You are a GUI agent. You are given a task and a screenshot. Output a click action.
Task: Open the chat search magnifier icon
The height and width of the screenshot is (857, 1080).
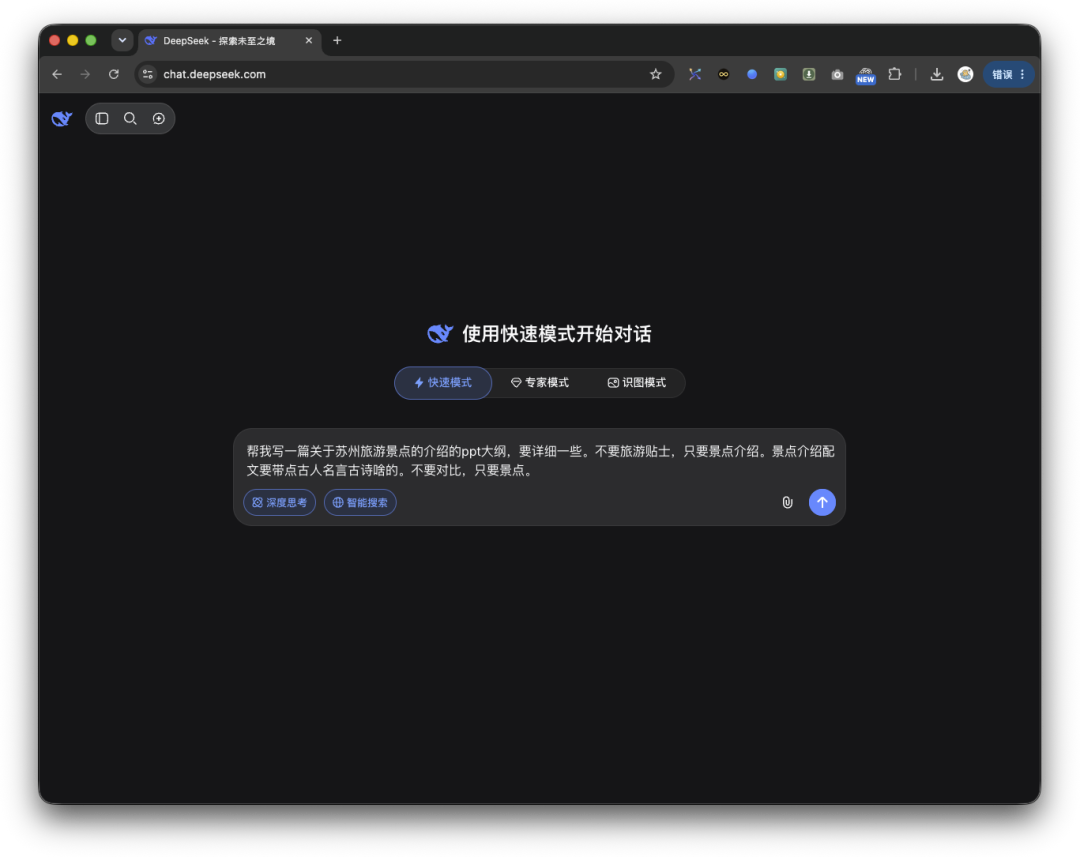tap(130, 118)
